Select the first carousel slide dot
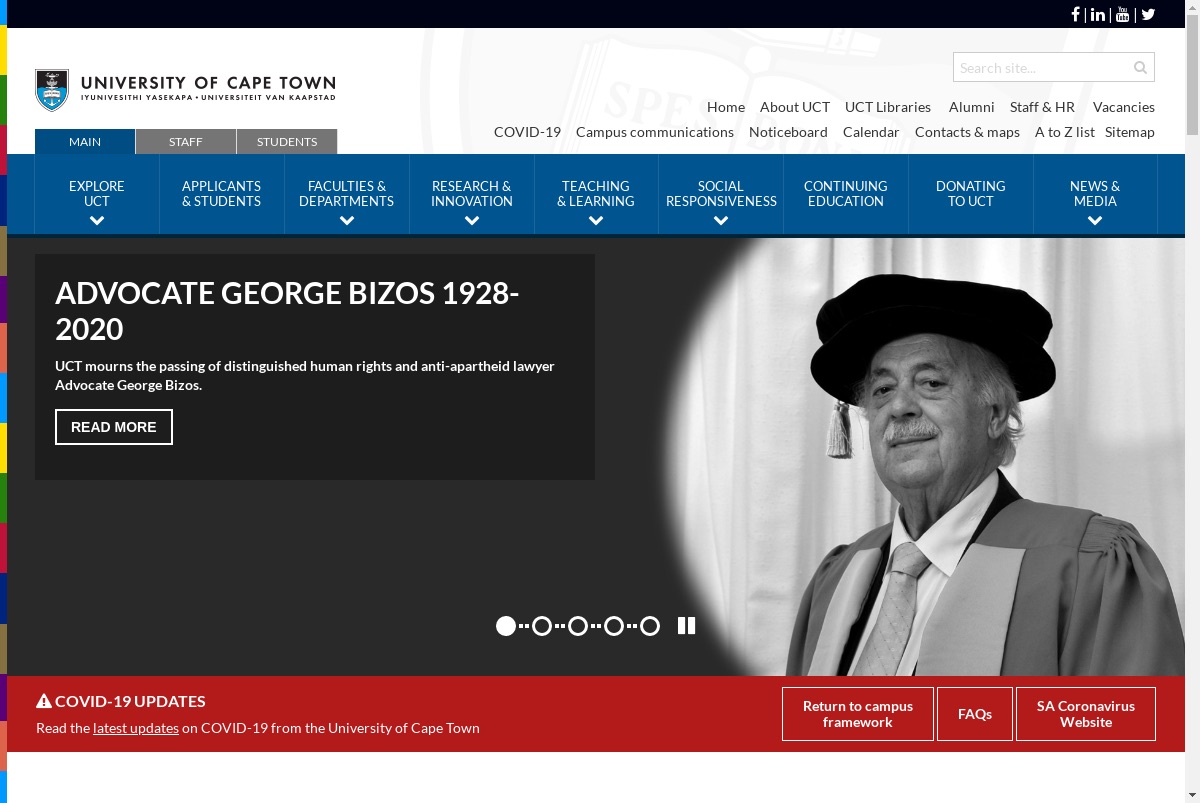 click(506, 626)
